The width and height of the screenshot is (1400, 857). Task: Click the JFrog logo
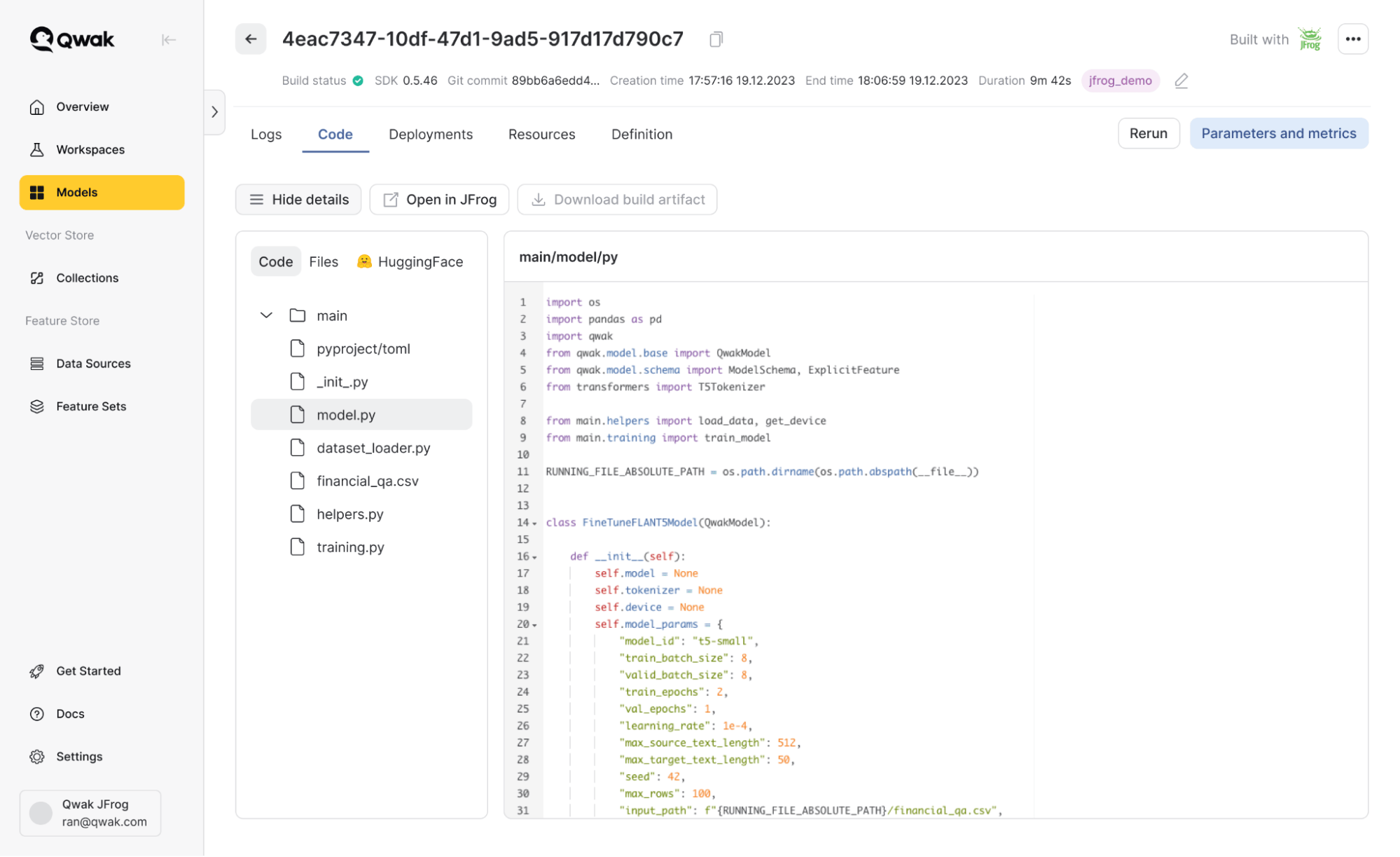tap(1310, 39)
